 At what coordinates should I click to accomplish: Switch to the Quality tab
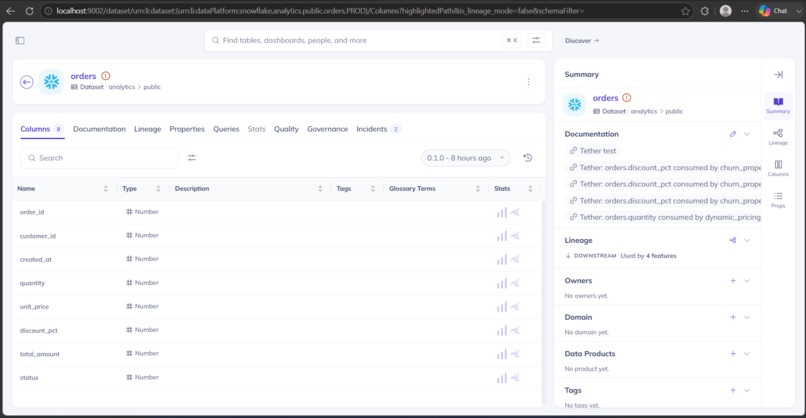click(286, 129)
